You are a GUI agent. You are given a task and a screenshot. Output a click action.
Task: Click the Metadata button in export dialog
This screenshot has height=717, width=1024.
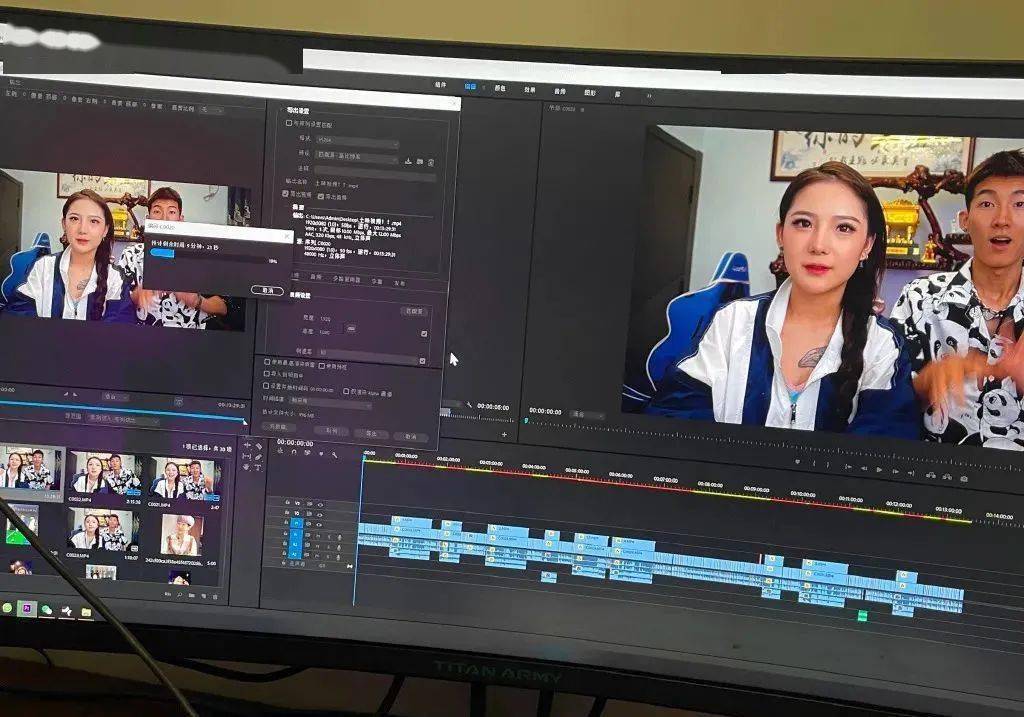pos(278,426)
